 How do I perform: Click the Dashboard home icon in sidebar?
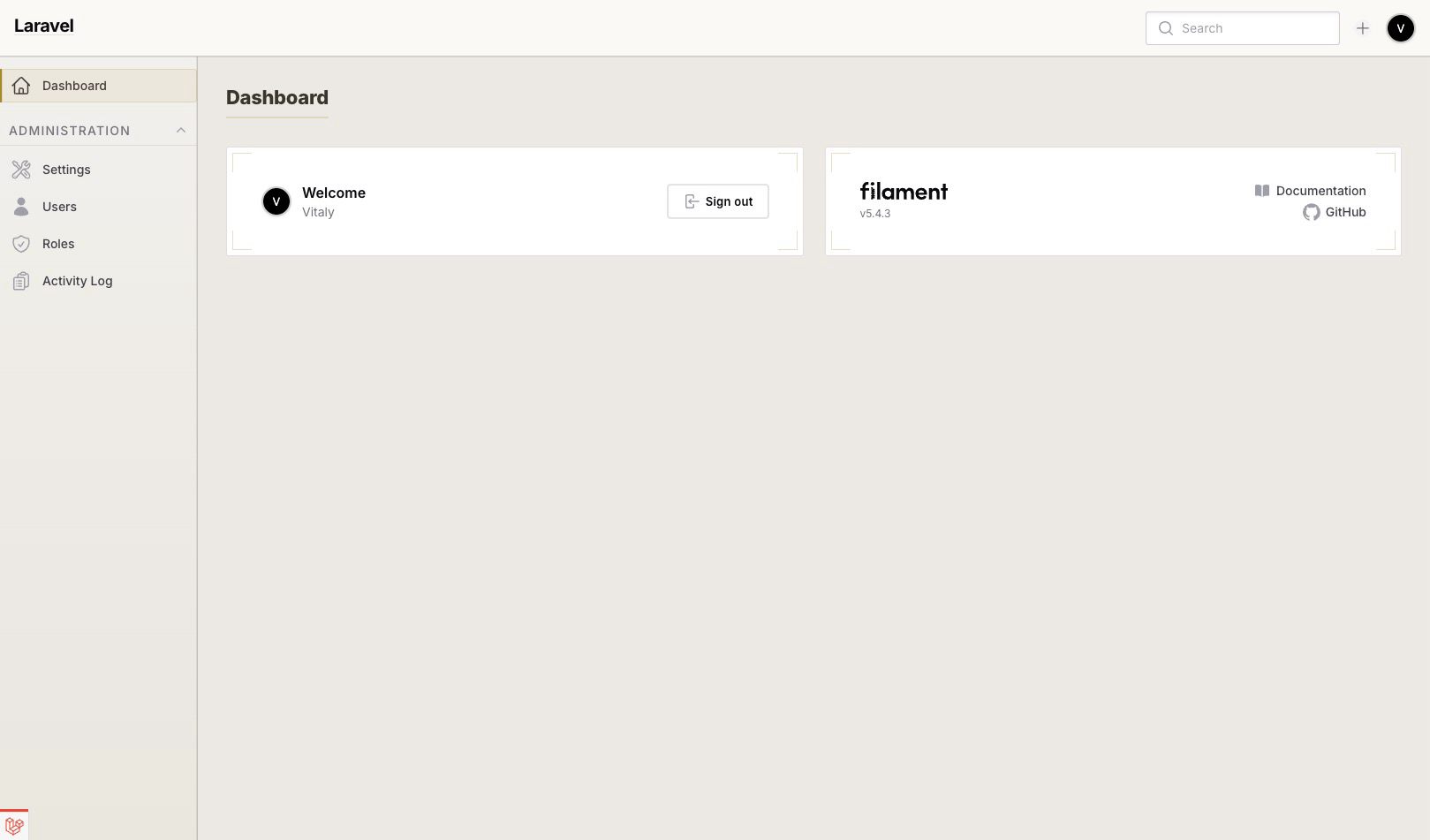pyautogui.click(x=21, y=86)
